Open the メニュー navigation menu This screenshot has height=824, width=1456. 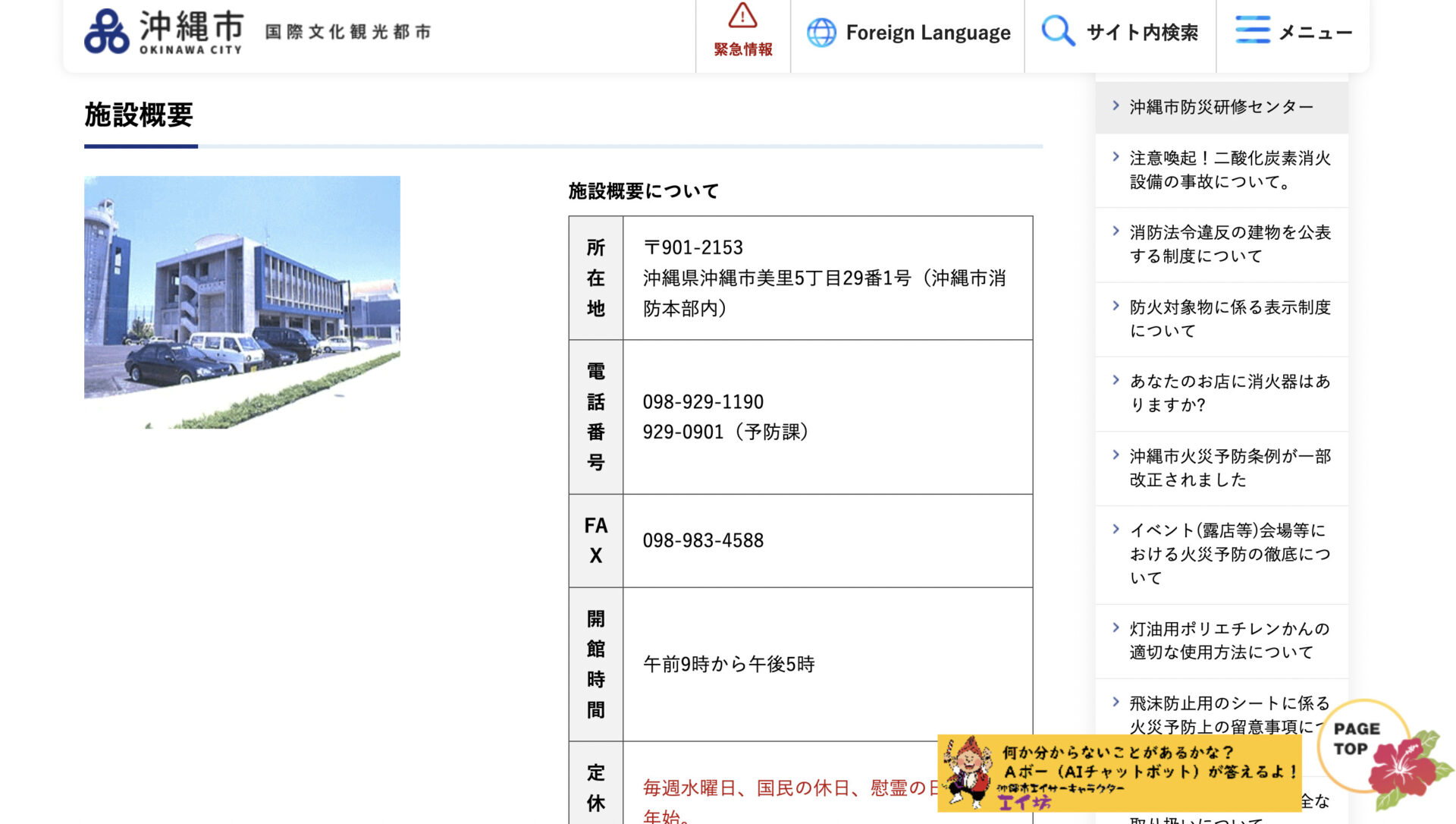pos(1315,33)
